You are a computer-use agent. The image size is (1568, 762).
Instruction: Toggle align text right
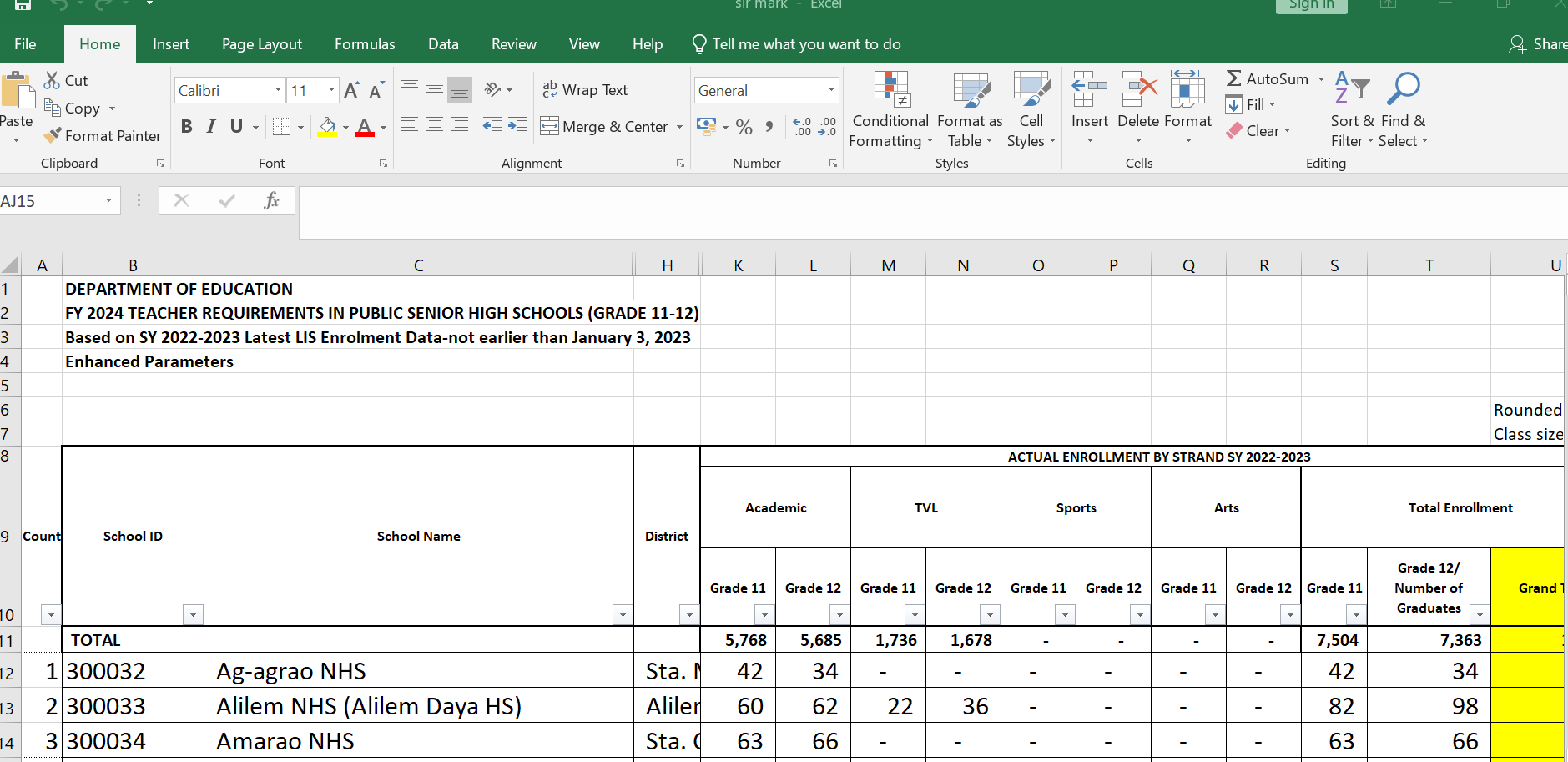point(459,126)
